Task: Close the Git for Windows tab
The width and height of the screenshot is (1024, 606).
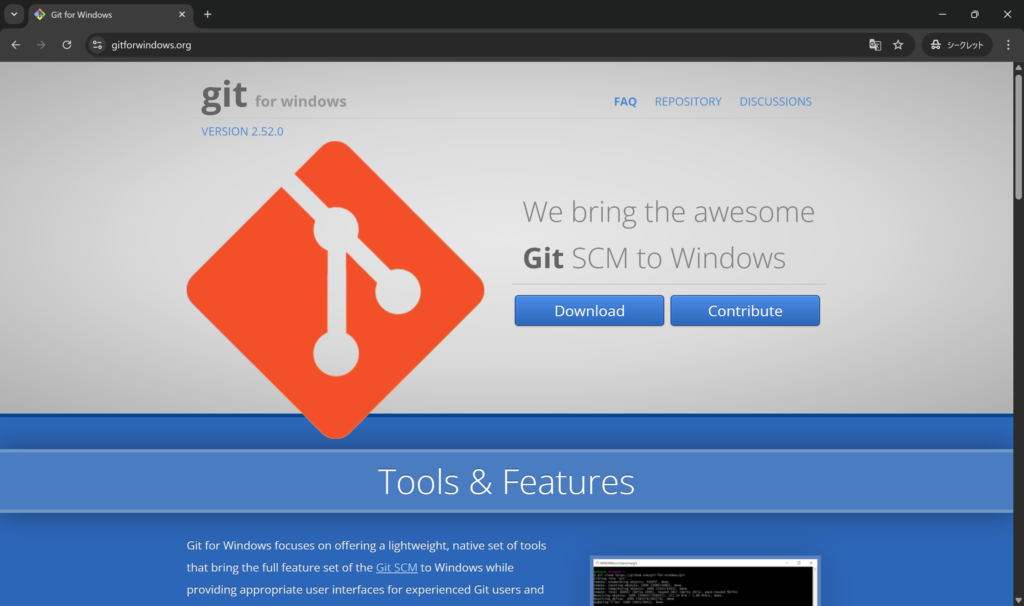Action: [x=181, y=15]
